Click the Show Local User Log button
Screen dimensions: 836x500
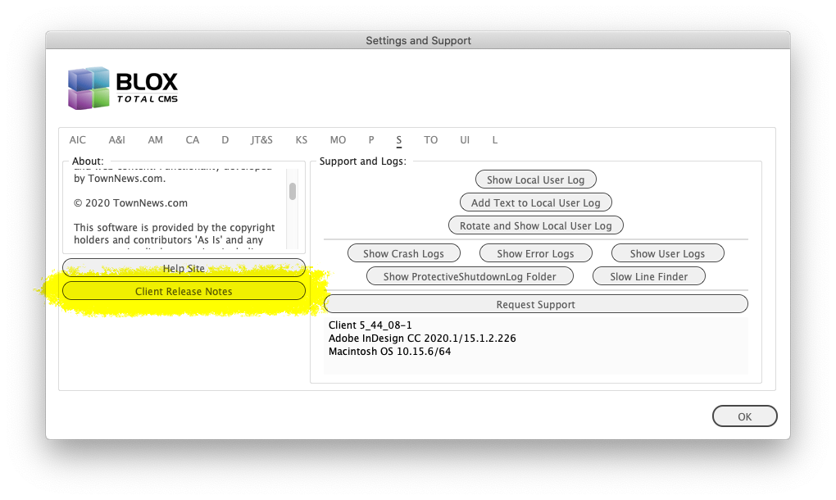pos(535,180)
